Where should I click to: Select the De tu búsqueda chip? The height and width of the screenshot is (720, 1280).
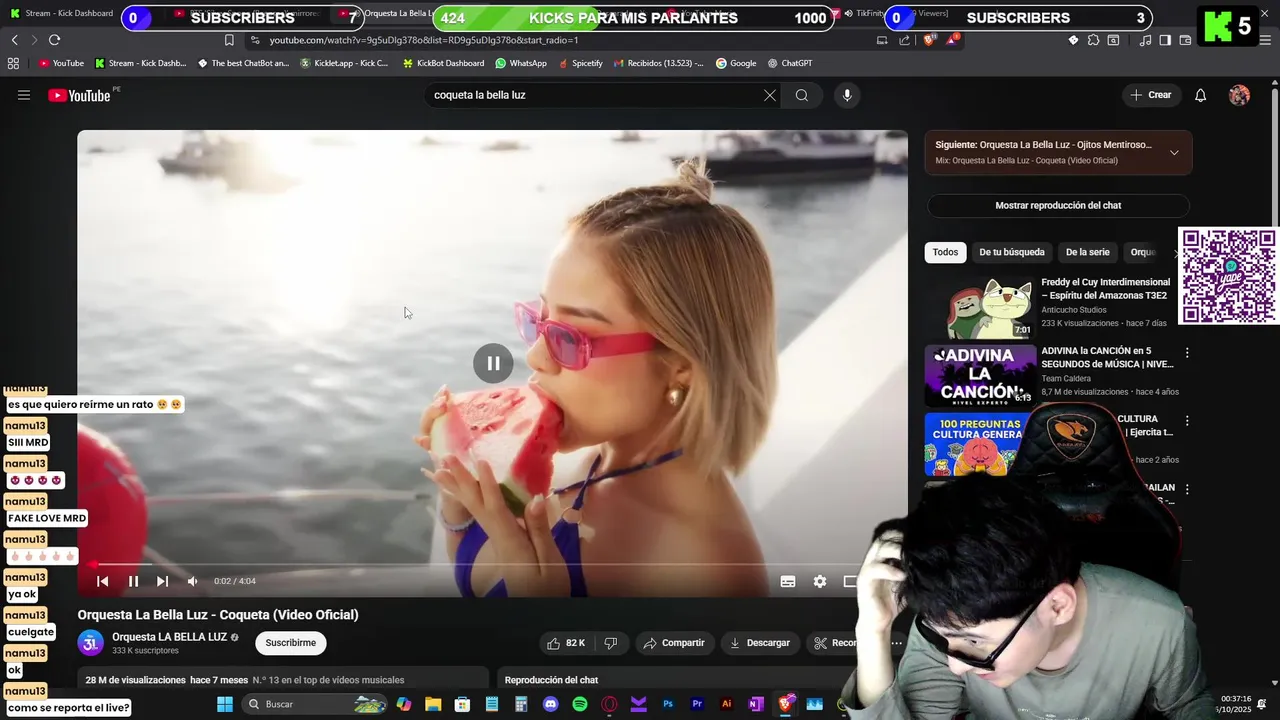pyautogui.click(x=1012, y=252)
